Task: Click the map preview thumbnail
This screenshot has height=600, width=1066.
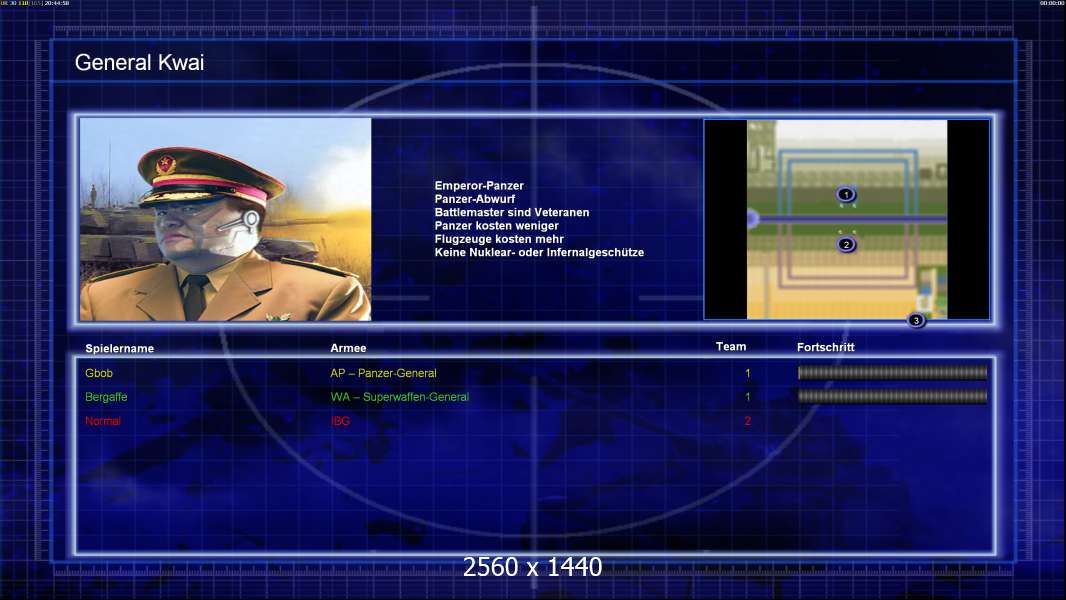Action: [846, 219]
